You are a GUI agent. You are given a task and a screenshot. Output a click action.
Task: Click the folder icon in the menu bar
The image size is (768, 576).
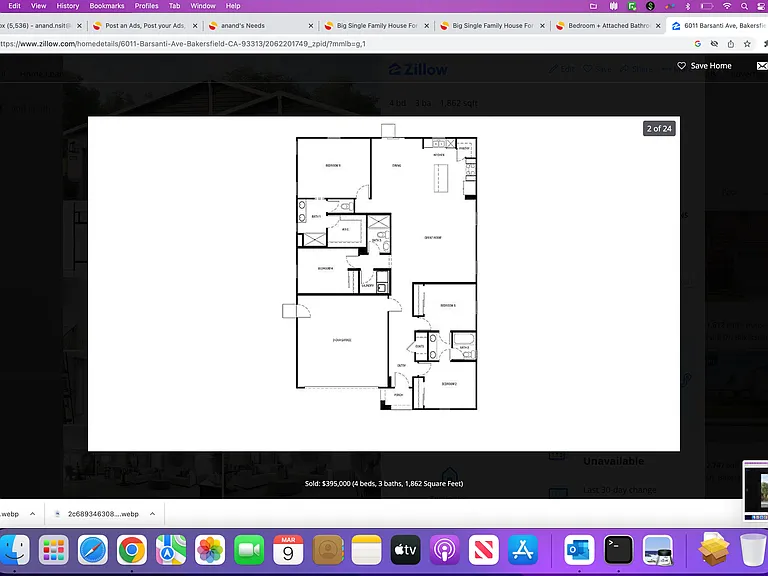pos(593,6)
